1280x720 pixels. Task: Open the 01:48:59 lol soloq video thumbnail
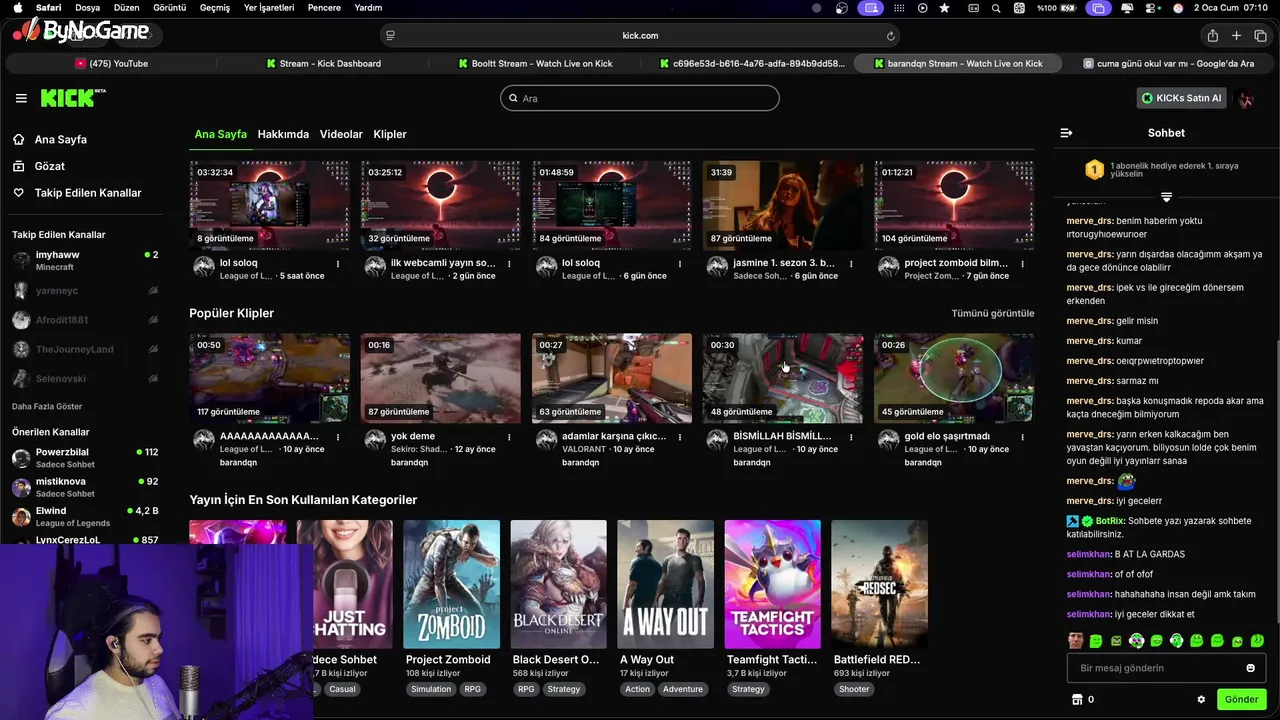point(611,205)
